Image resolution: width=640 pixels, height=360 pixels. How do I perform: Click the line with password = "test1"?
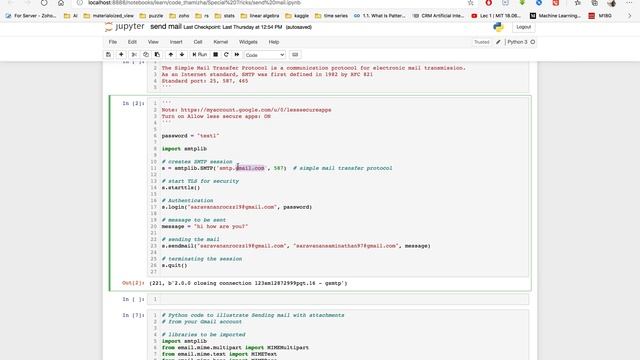point(190,136)
